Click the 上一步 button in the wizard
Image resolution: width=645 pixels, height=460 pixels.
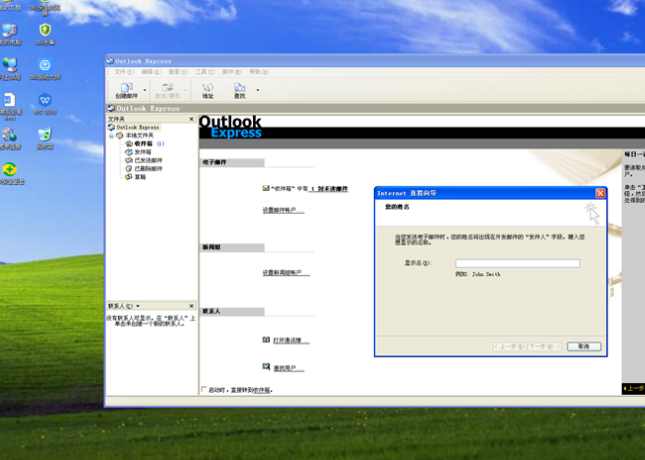[x=509, y=346]
